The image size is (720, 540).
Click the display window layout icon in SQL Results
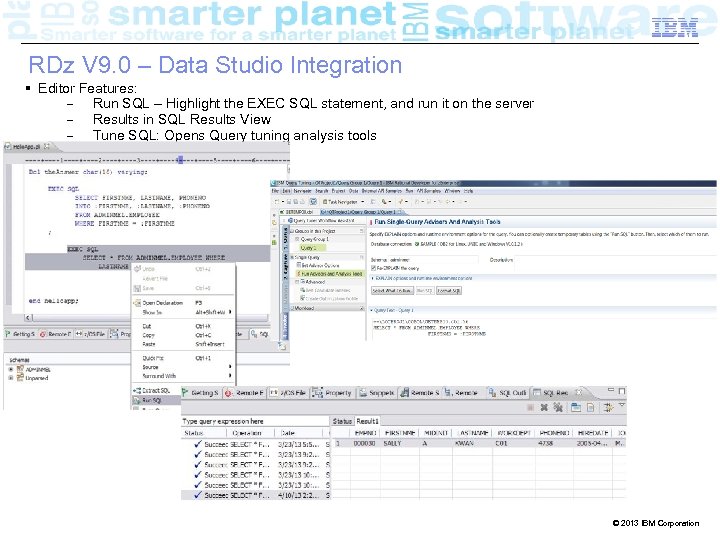pos(575,407)
